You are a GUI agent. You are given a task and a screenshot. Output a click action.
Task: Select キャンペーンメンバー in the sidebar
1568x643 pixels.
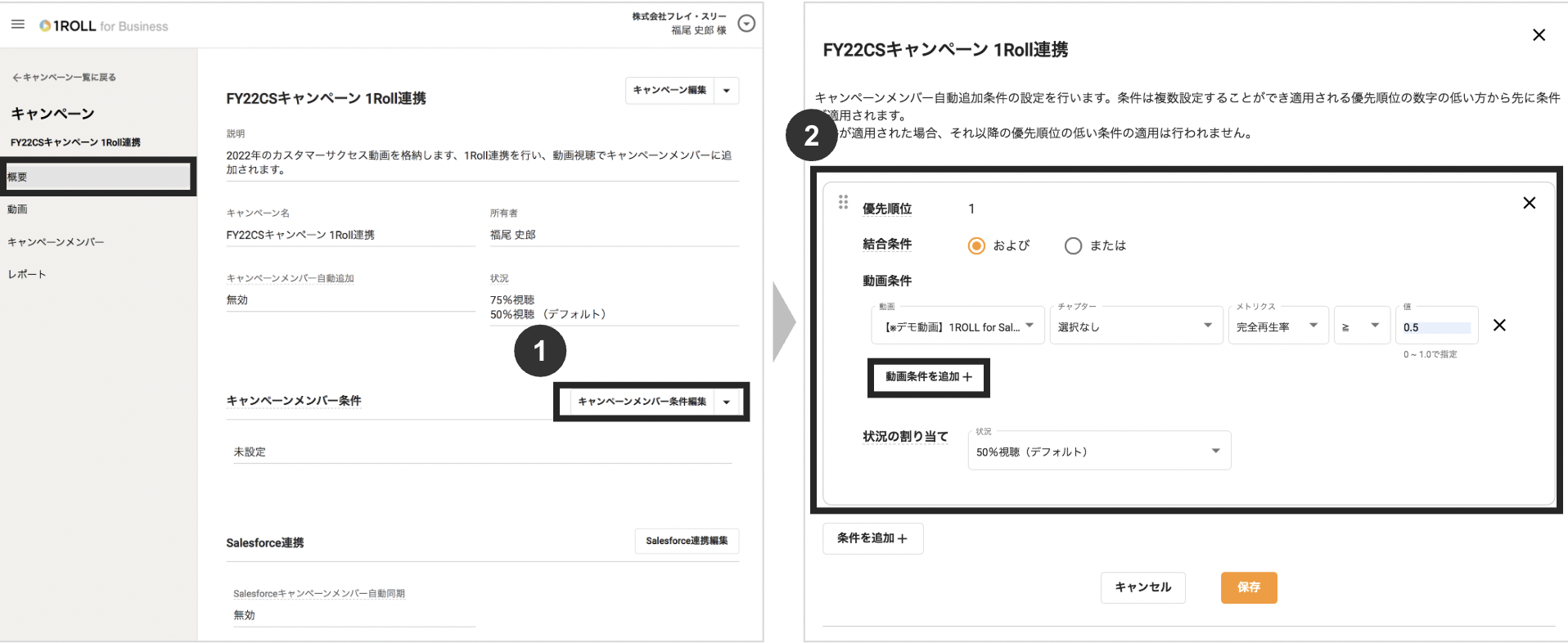56,242
